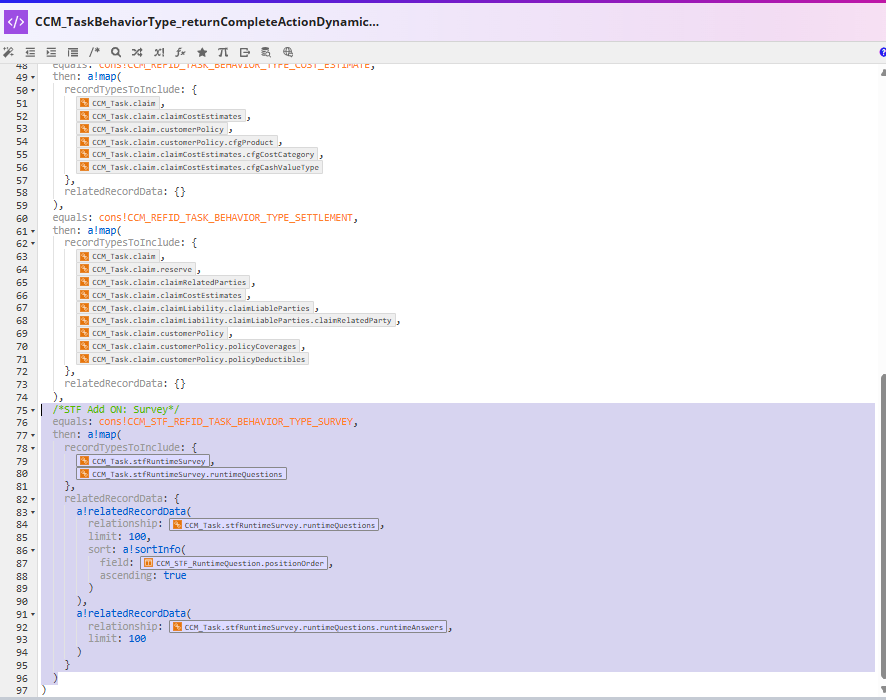Viewport: 886px width, 700px height.
Task: Collapse code fold arrow at line 61
Action: [x=33, y=231]
